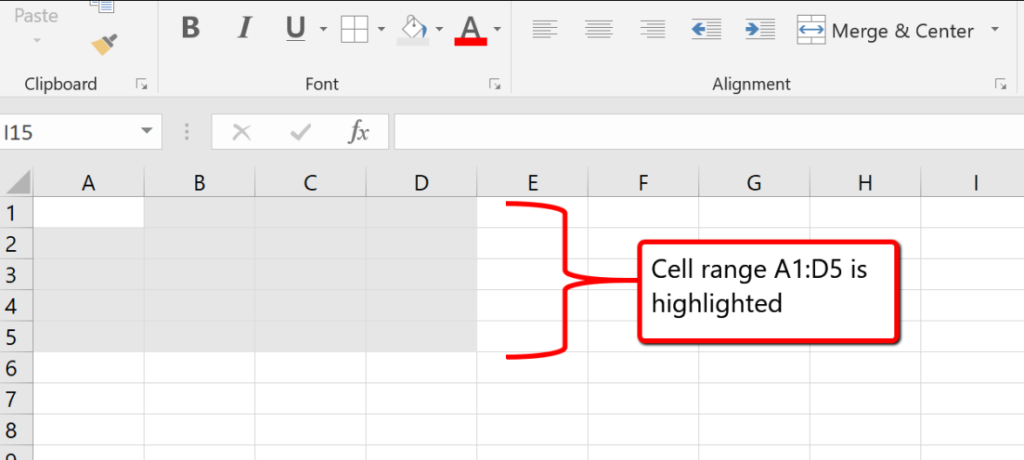Click Merge & Center button
The height and width of the screenshot is (460, 1024).
885,30
